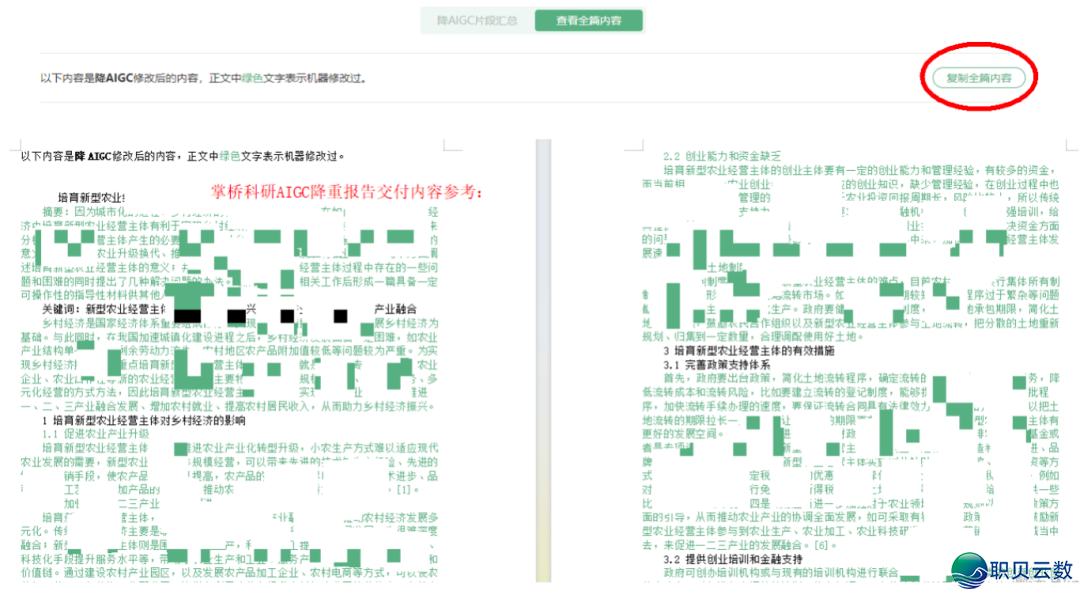This screenshot has height=595, width=1080.
Task: Switch to the 降AIGC片段汇总 tab
Action: (477, 20)
